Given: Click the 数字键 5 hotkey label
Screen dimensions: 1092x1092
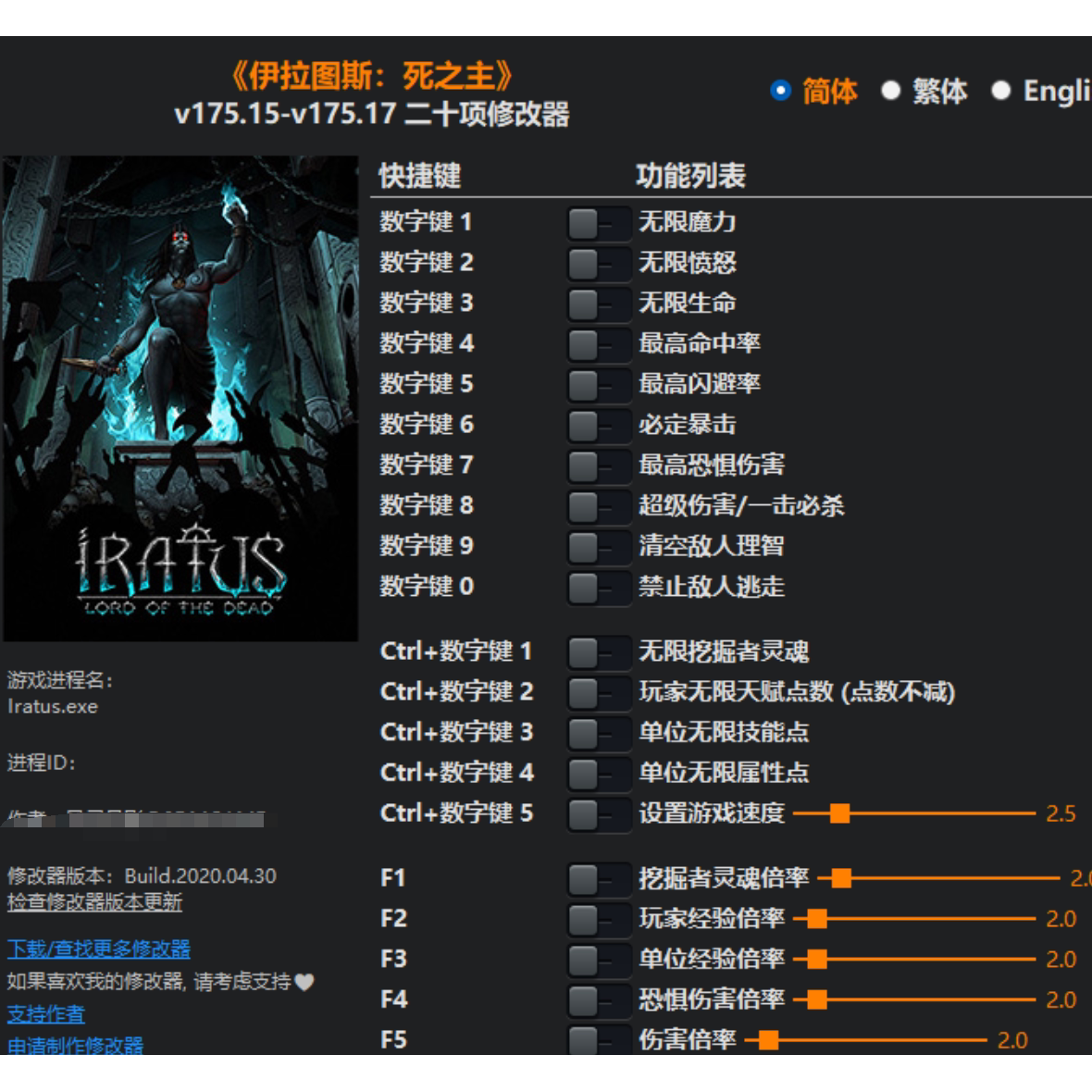Looking at the screenshot, I should click(x=427, y=384).
